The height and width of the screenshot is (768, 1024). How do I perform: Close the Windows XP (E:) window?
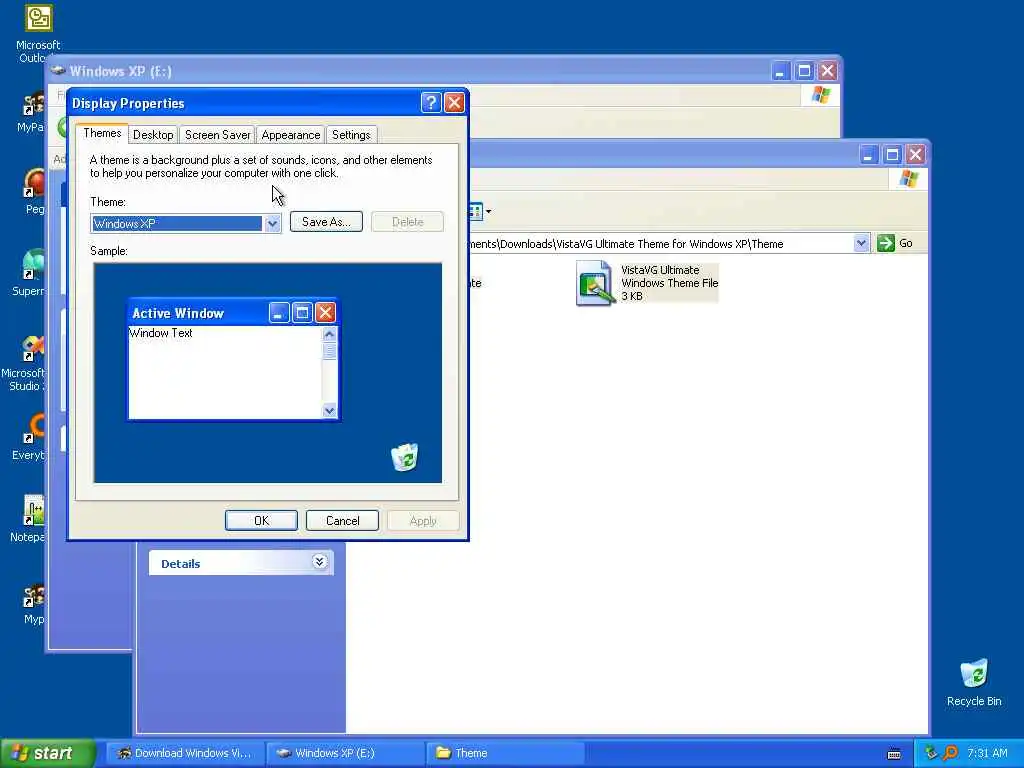coord(827,71)
